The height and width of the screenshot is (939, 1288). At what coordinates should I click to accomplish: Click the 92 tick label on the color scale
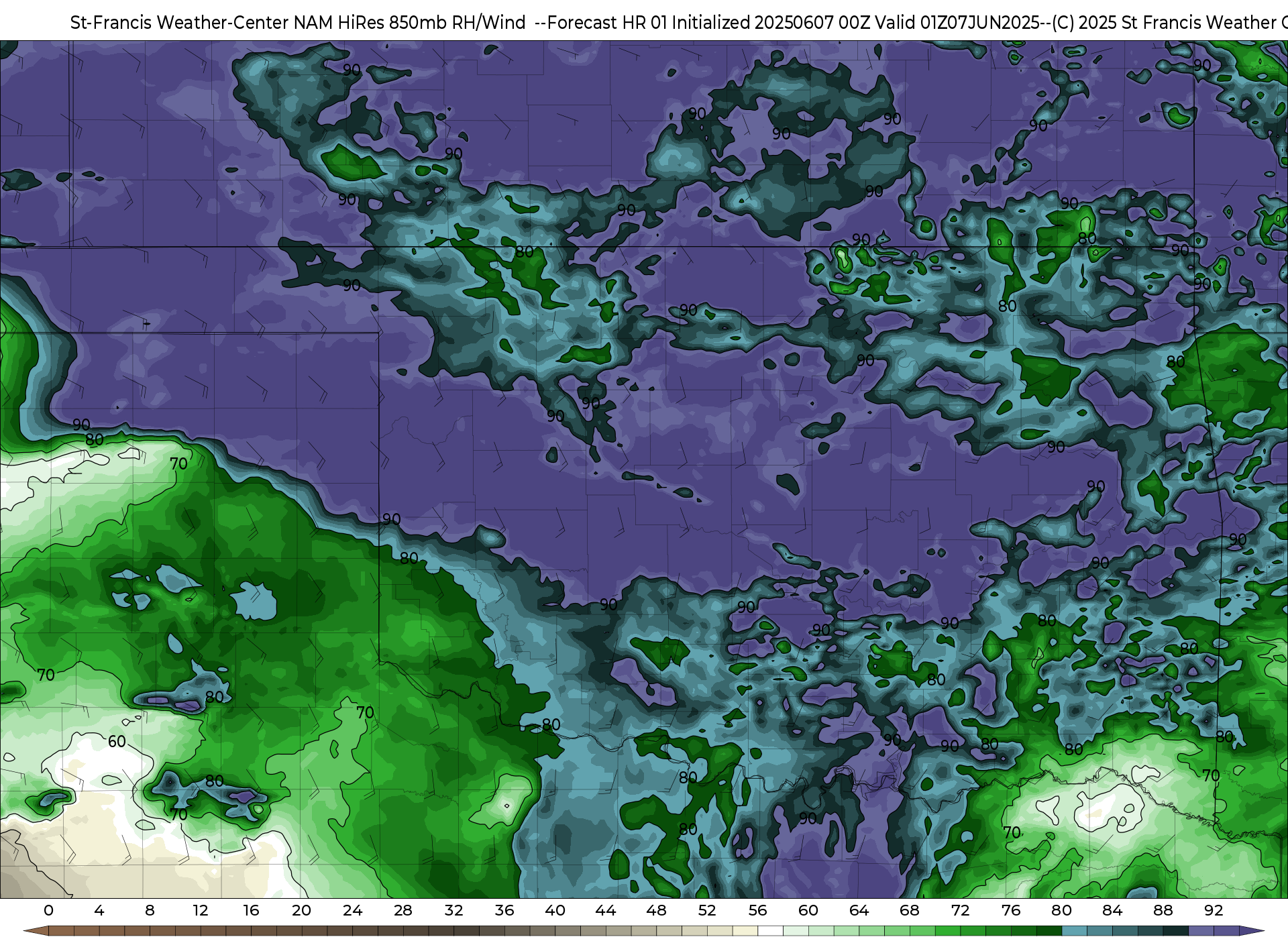click(1214, 910)
